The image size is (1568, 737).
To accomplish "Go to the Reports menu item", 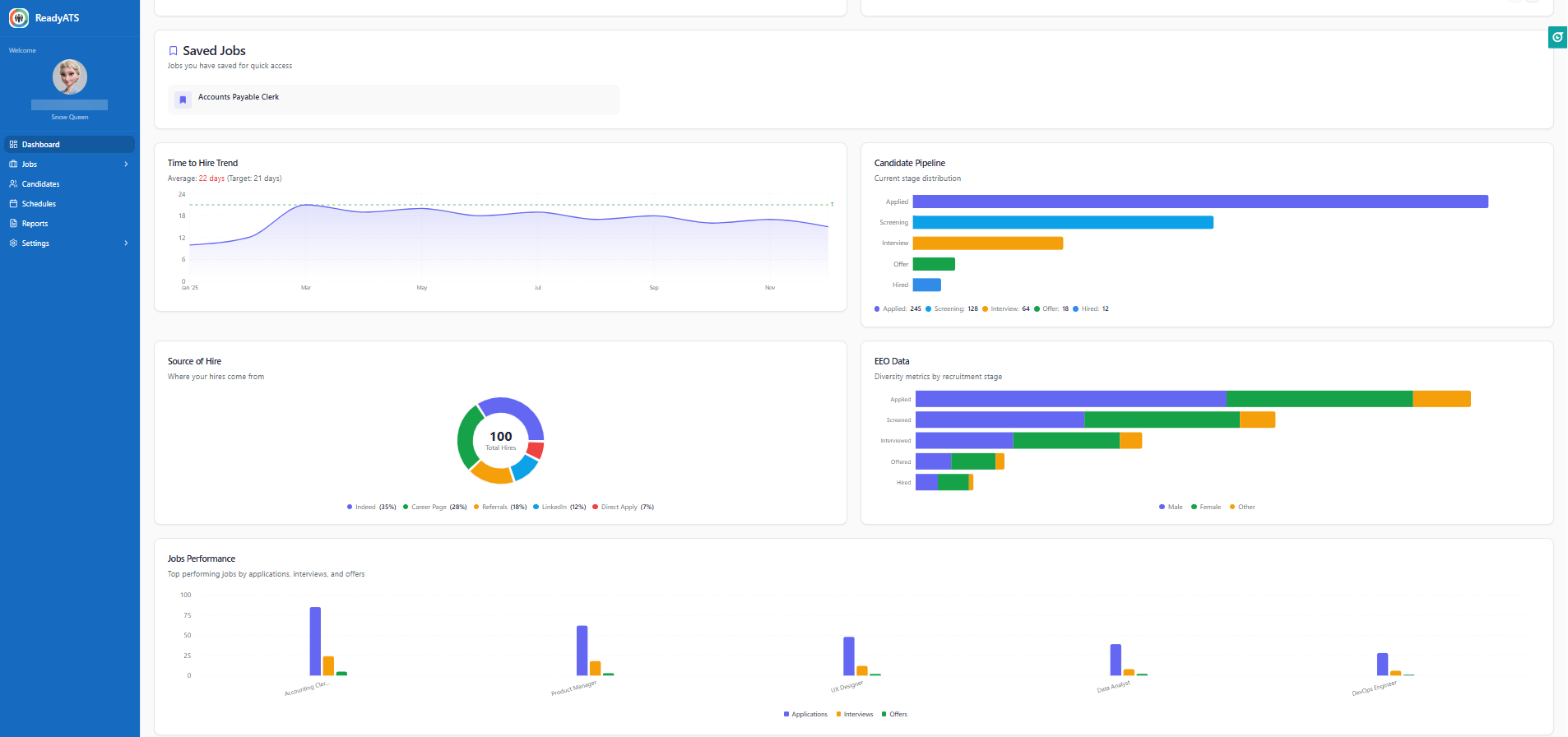I will coord(35,224).
